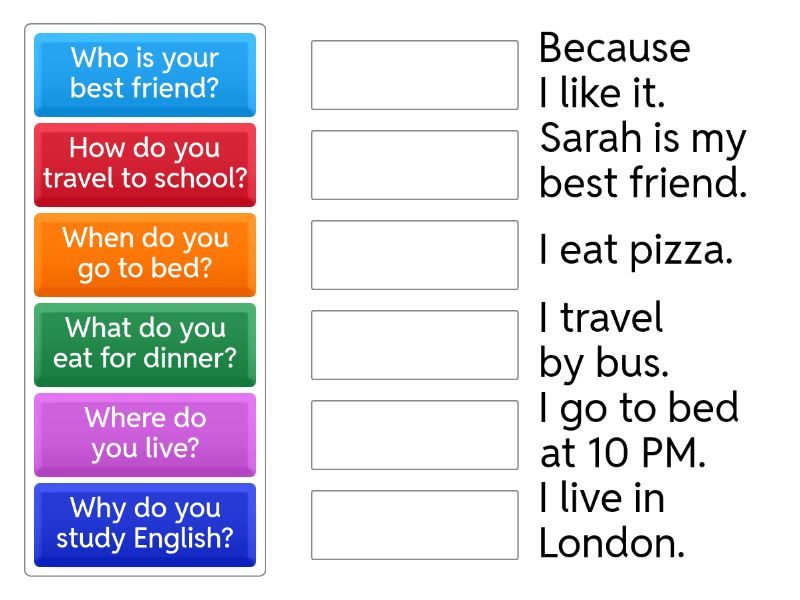The height and width of the screenshot is (600, 800).
Task: Click the 'Sarah is my best friend.' answer text
Action: 643,161
